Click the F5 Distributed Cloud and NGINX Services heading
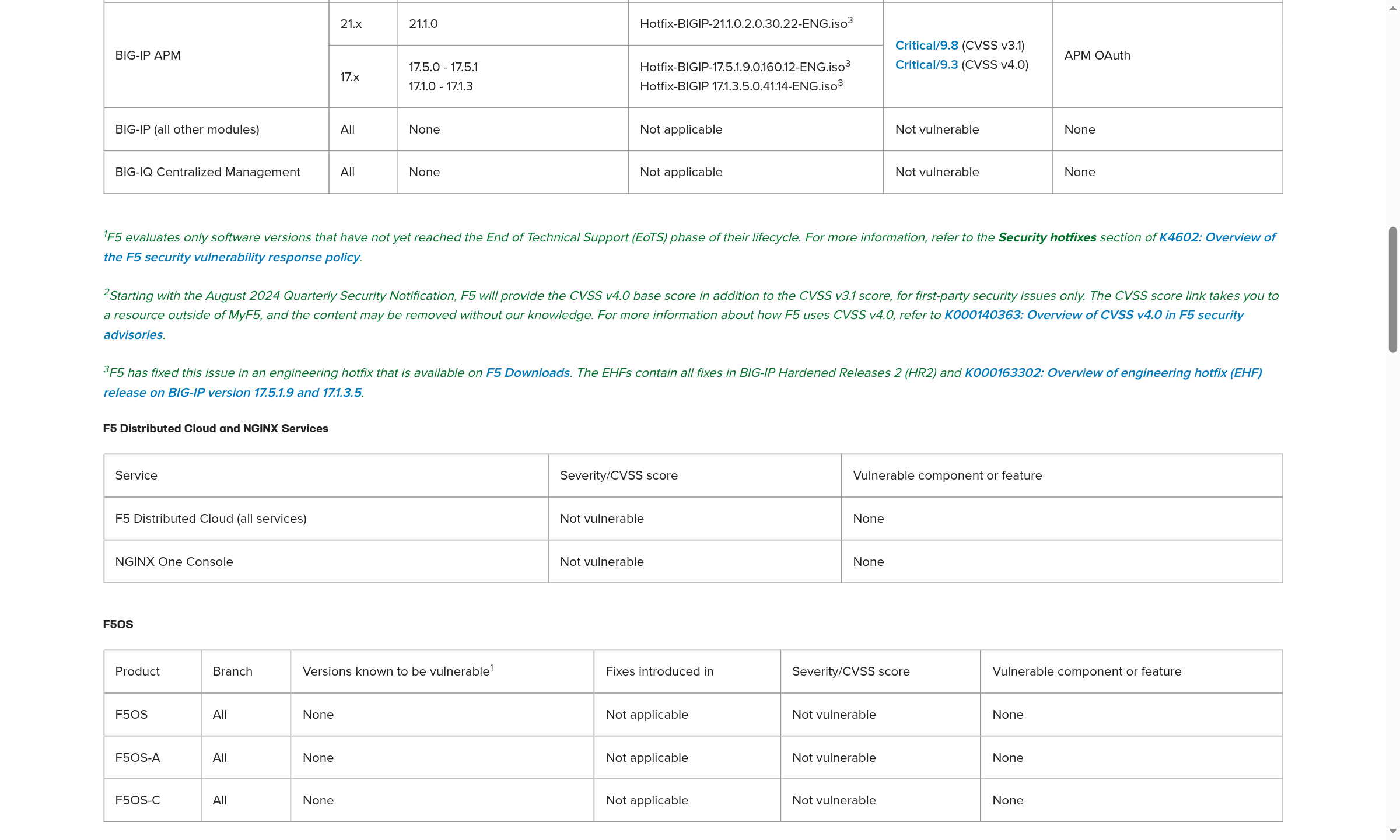The width and height of the screenshot is (1400, 840). 216,428
